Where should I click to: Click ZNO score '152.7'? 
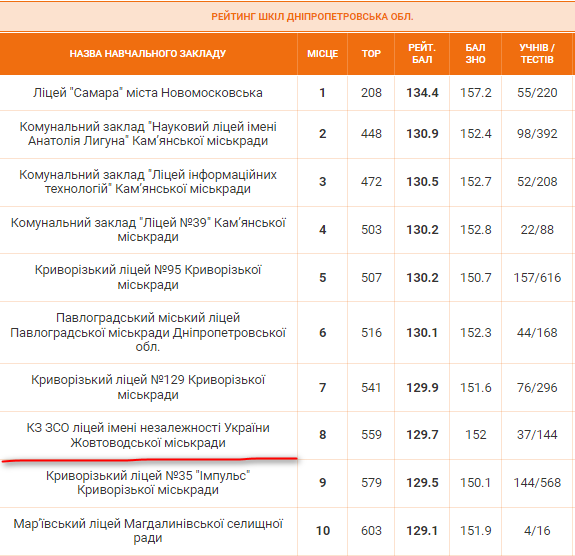tap(476, 182)
